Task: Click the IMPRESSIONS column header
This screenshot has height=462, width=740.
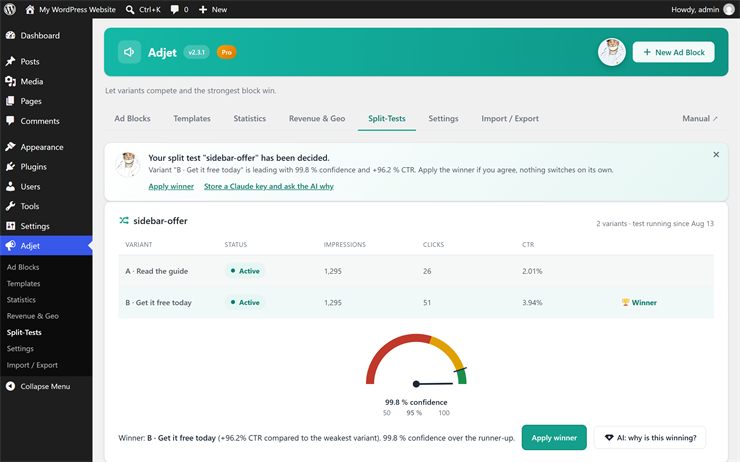Action: click(x=345, y=244)
